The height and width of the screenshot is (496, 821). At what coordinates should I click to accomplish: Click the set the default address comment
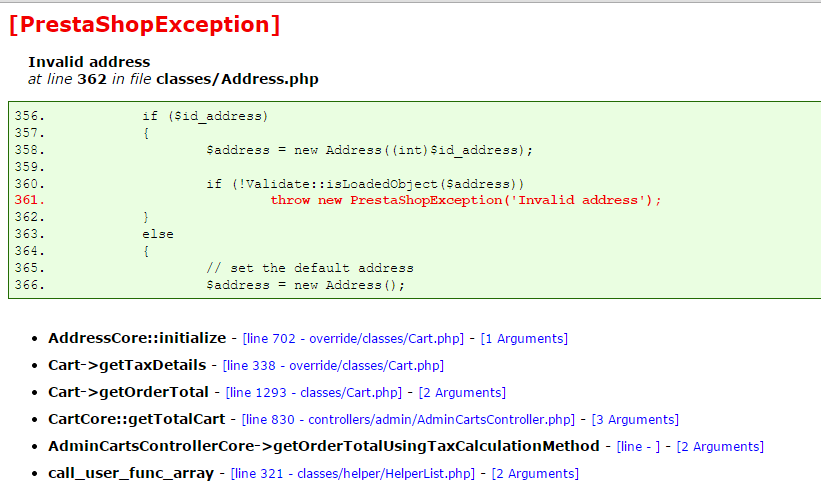click(x=310, y=268)
